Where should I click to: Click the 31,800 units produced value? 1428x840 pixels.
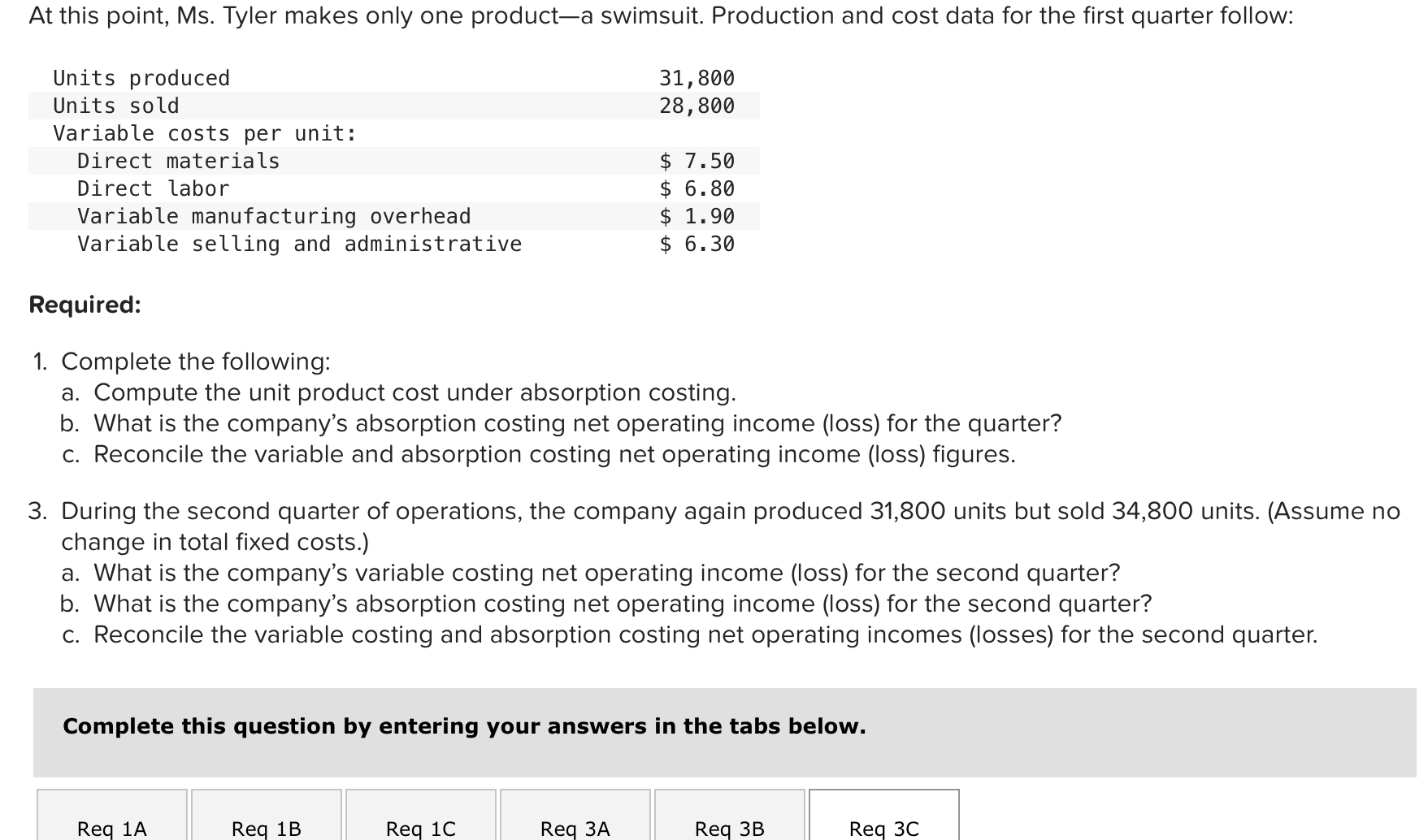pos(697,78)
